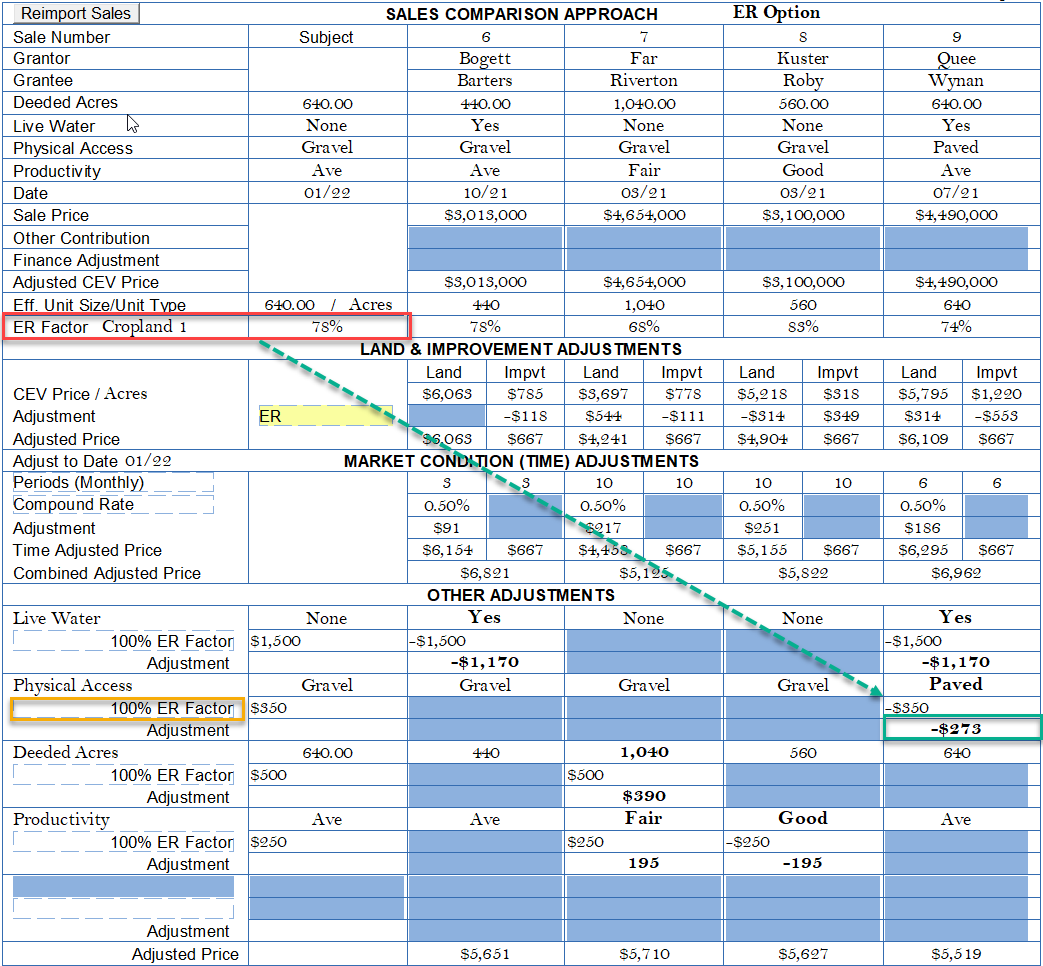Click the Riverton grantee cell
Screen dimensions: 1043x966
[643, 81]
